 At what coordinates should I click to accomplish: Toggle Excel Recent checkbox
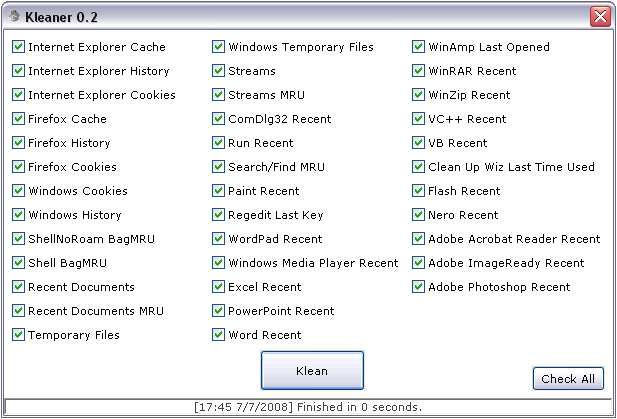tap(218, 287)
